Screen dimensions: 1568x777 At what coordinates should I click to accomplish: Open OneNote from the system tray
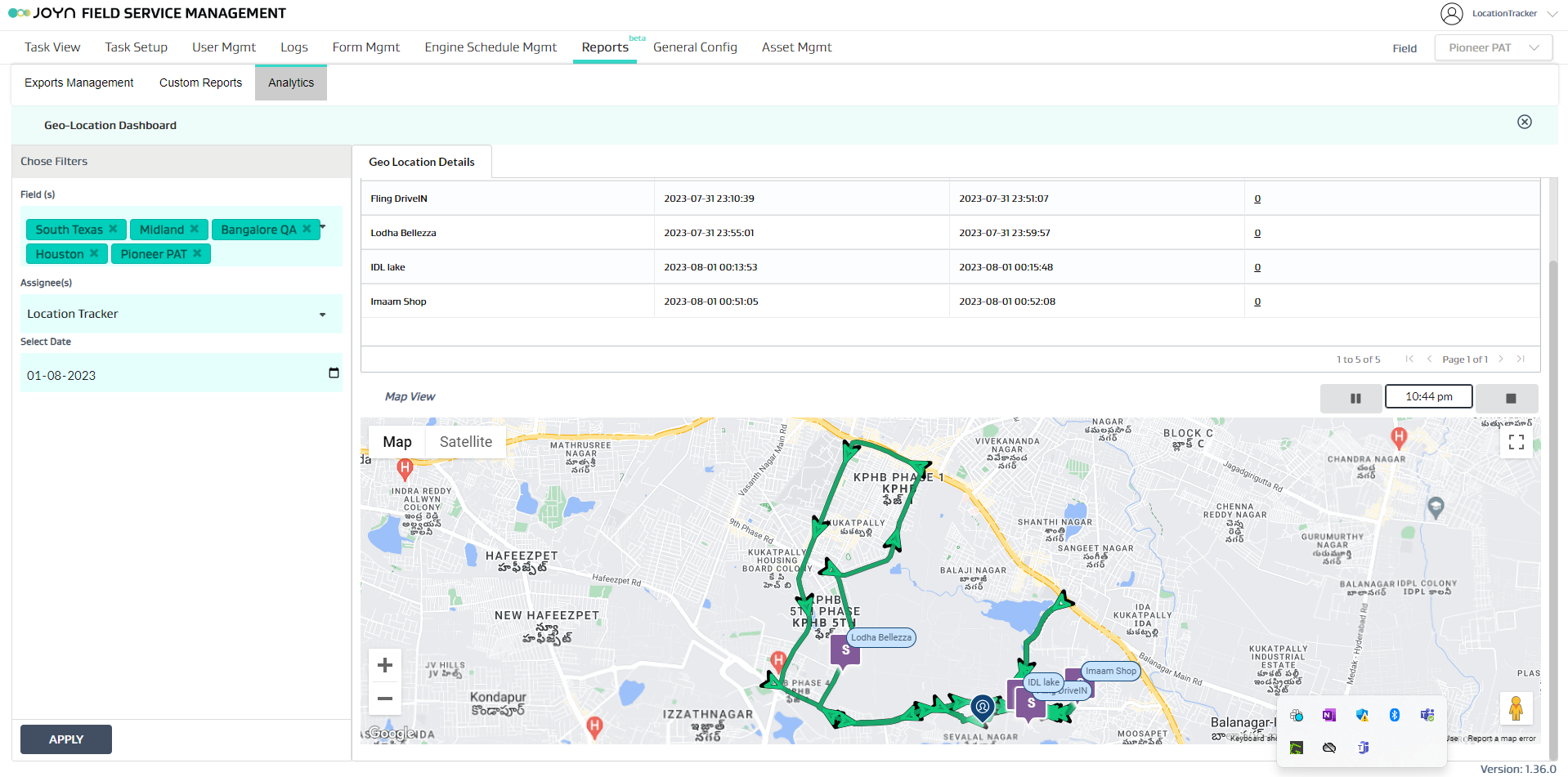[x=1328, y=715]
